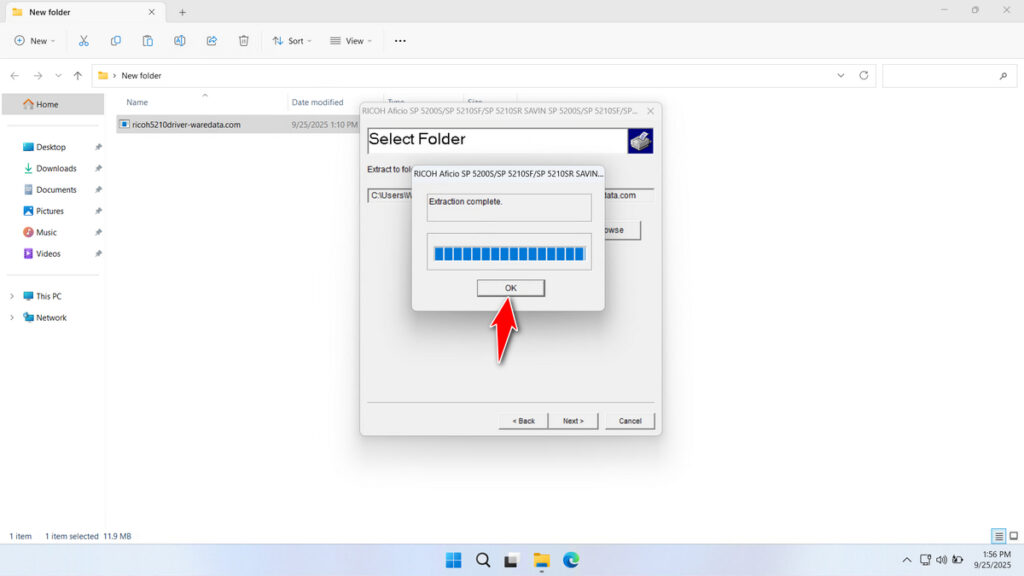Screen dimensions: 1024x576
Task: Click the Next > button in Select Folder window
Action: [573, 421]
